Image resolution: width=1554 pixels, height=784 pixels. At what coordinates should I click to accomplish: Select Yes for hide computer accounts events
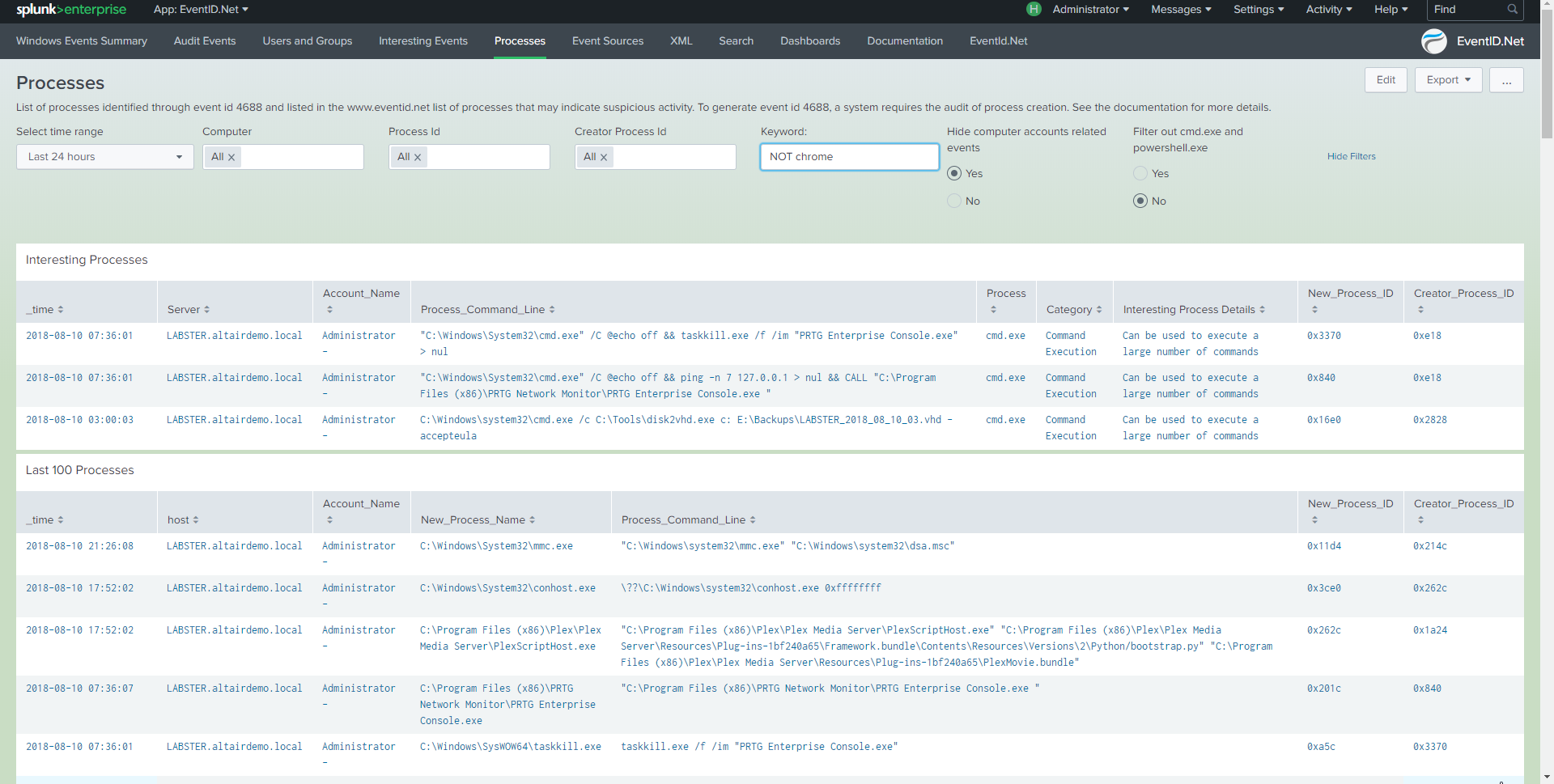point(955,173)
